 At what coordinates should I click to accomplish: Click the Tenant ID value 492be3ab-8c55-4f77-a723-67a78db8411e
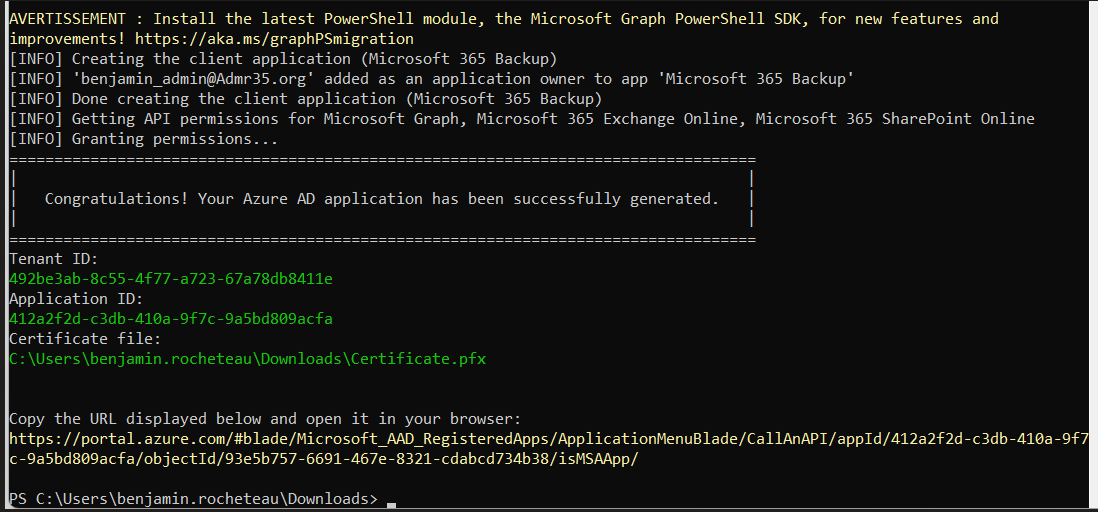(171, 279)
